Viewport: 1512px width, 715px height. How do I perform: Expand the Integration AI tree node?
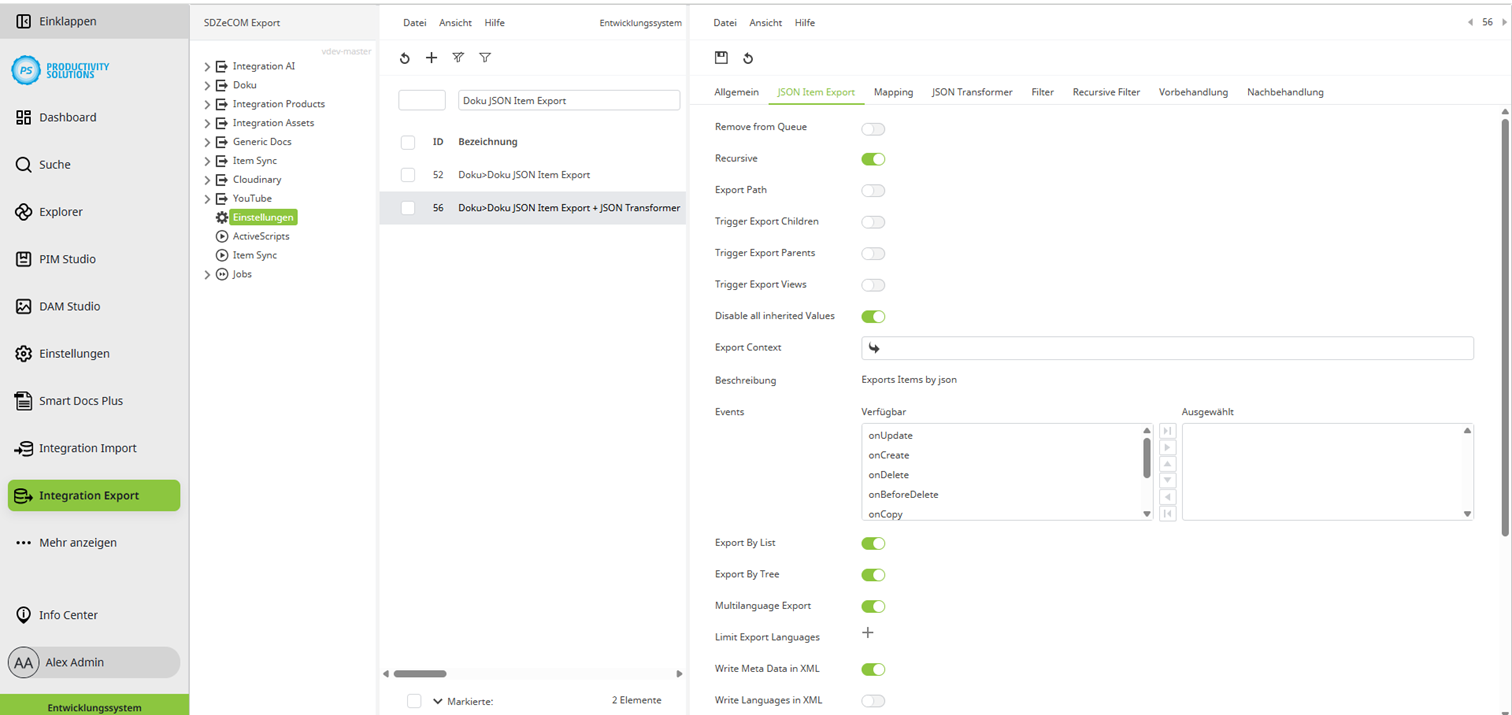(207, 68)
